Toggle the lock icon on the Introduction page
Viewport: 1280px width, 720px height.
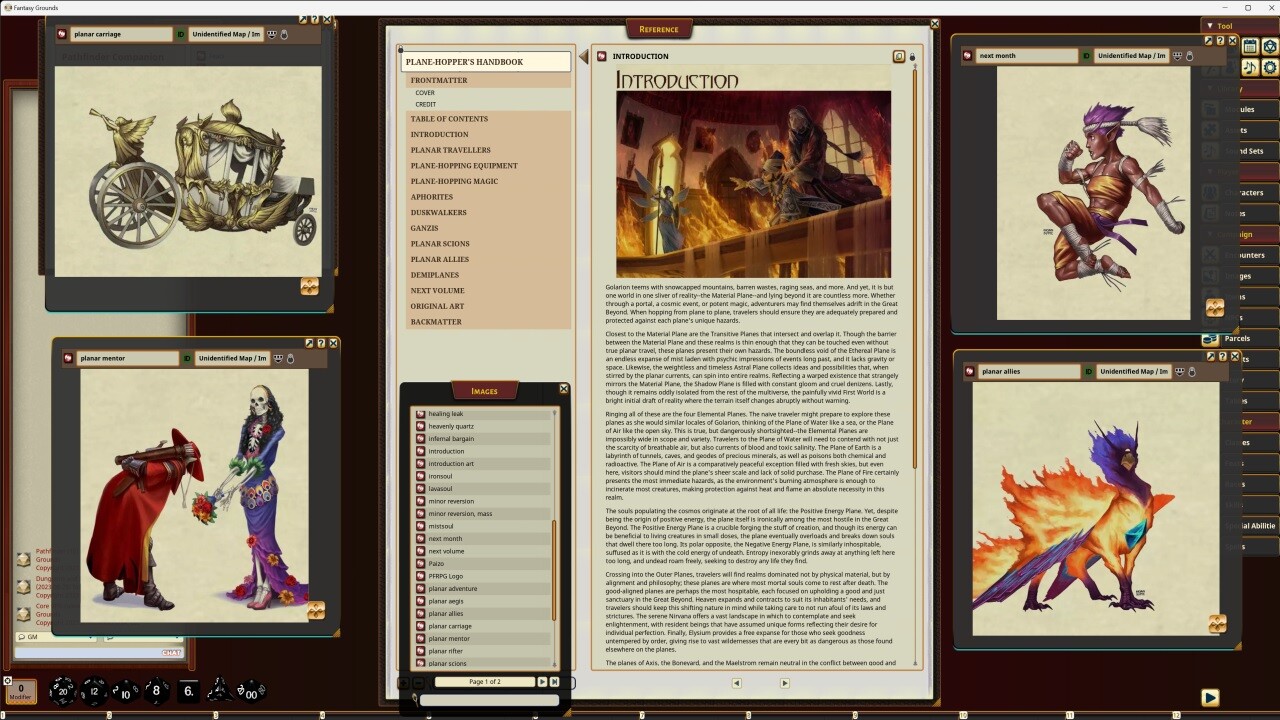coord(912,57)
